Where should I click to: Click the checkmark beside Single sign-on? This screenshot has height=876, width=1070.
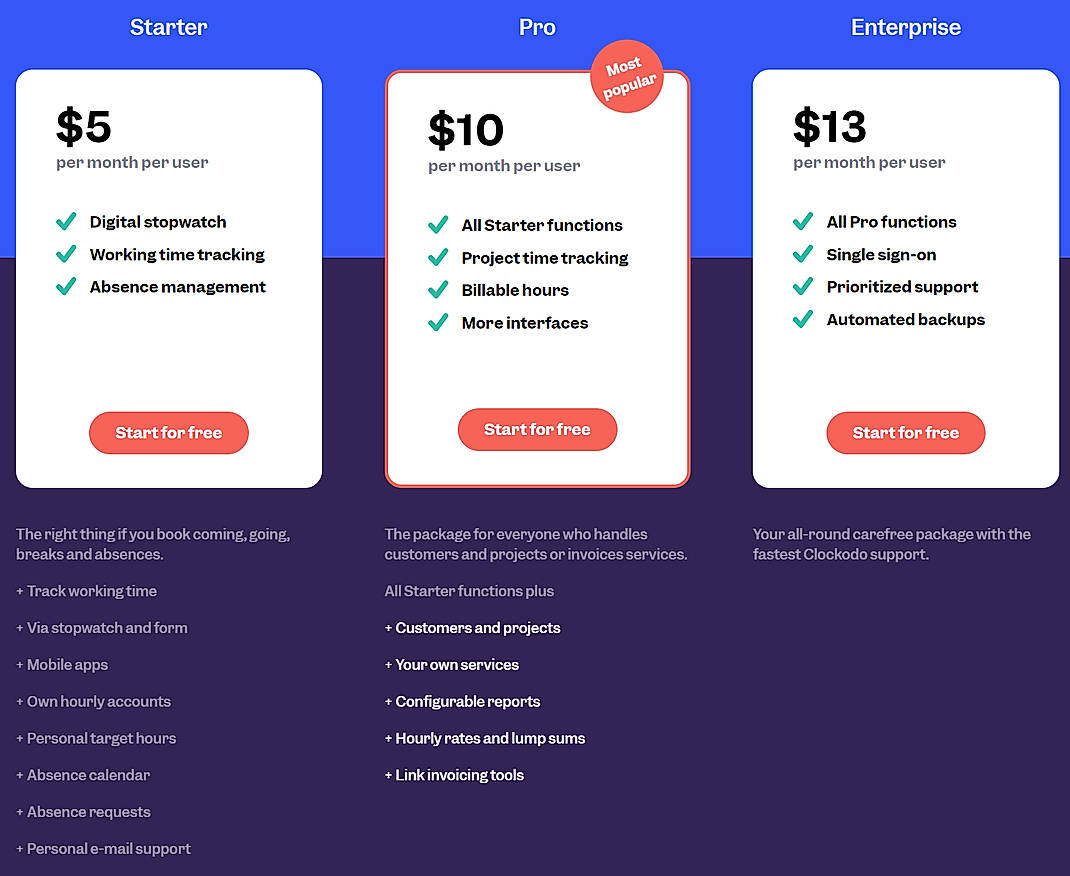[x=803, y=255]
